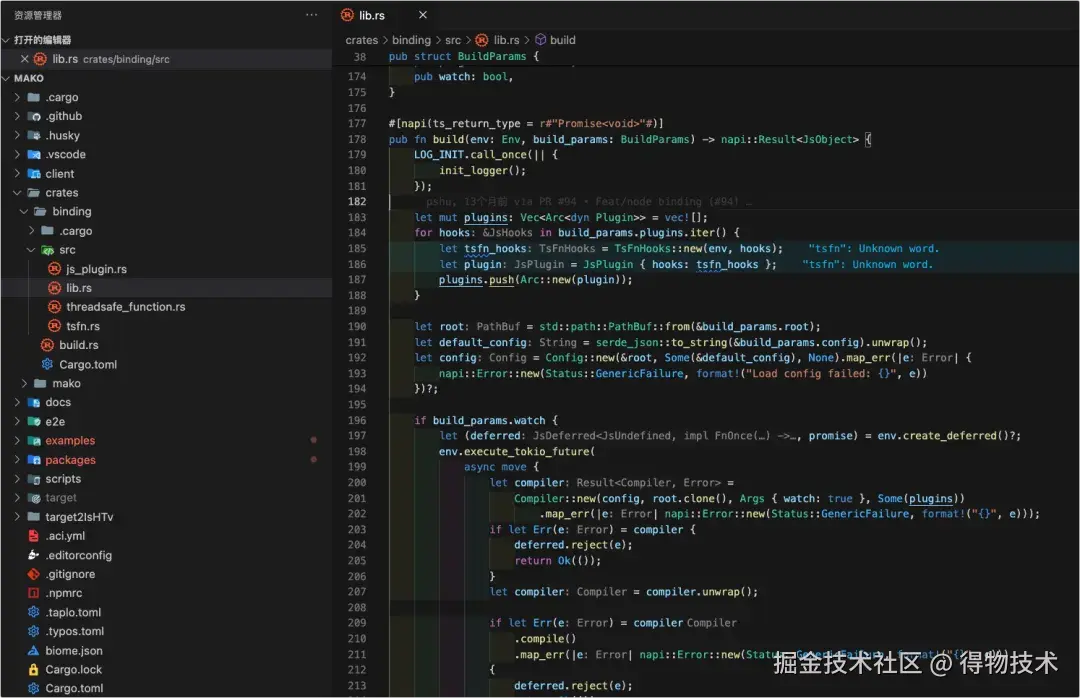Click the .npmrc file icon
Image resolution: width=1080 pixels, height=698 pixels.
point(34,593)
